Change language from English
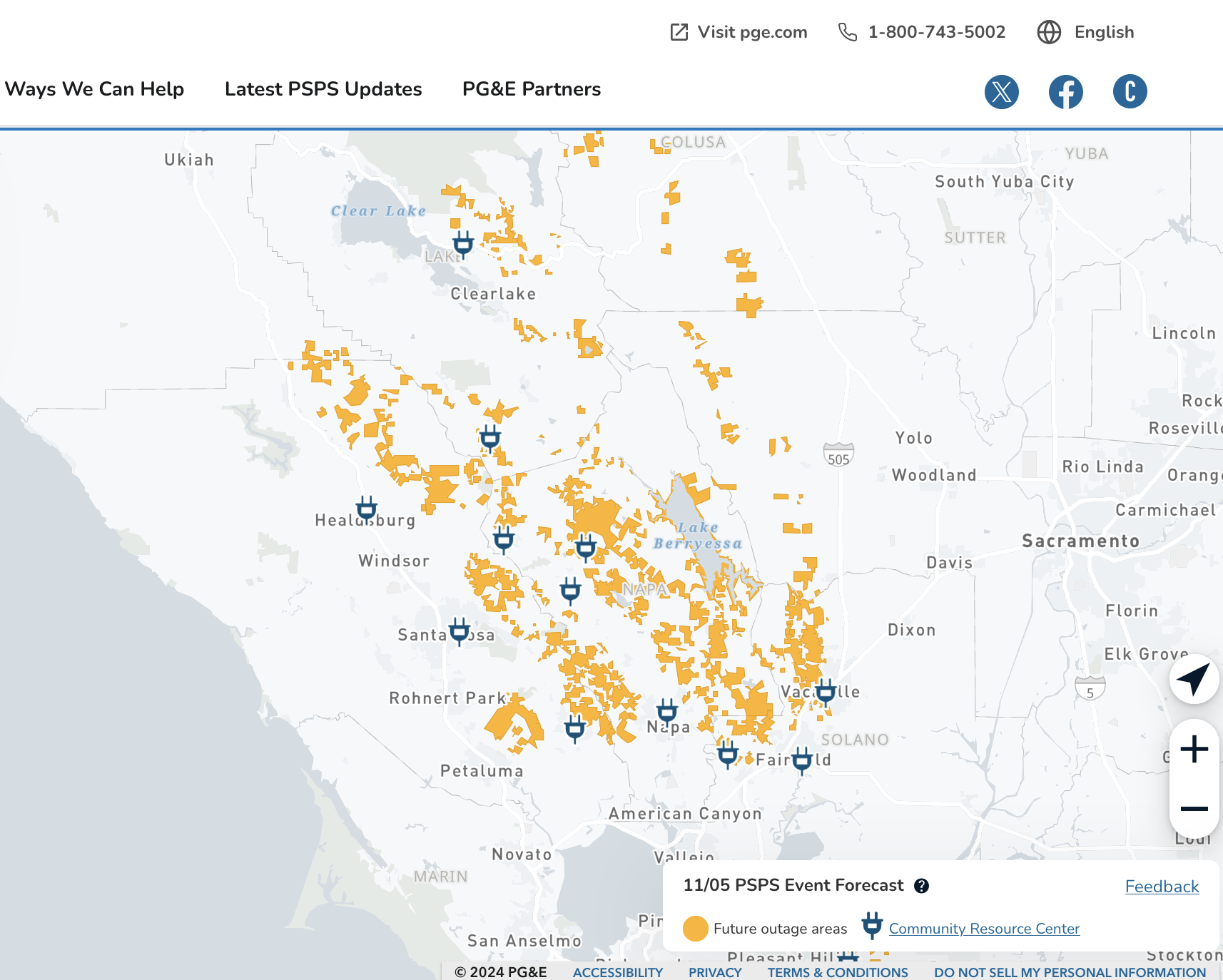Screen dimensions: 1223x980 (x=1104, y=32)
